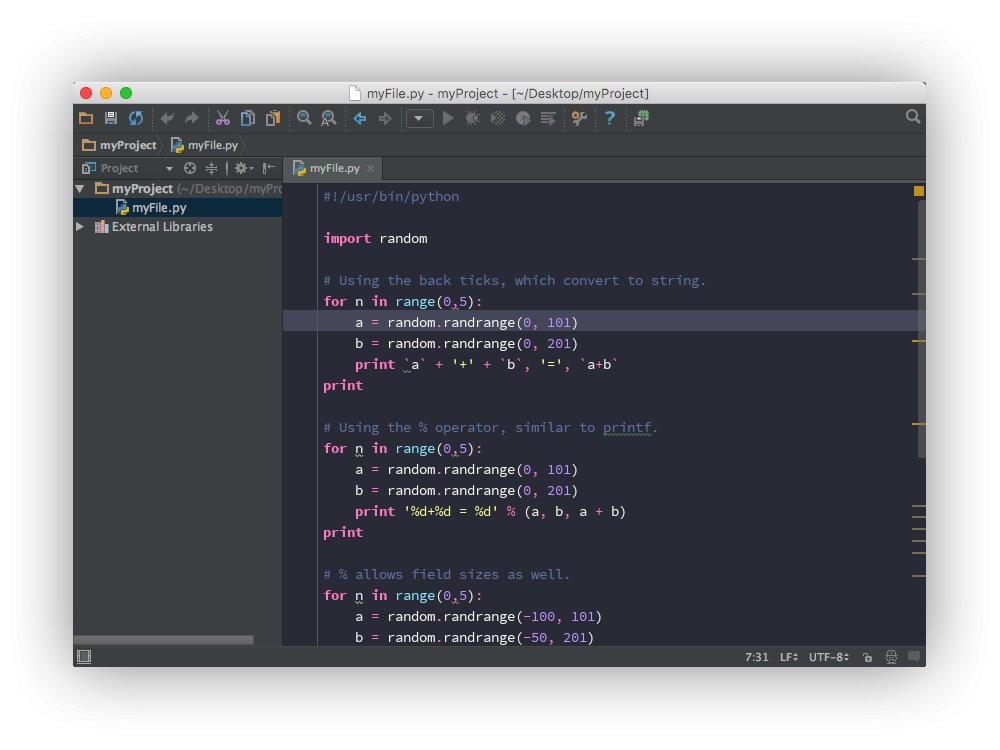Start debugging with the bug icon
Viewport: 1000px width, 750px height.
point(473,119)
